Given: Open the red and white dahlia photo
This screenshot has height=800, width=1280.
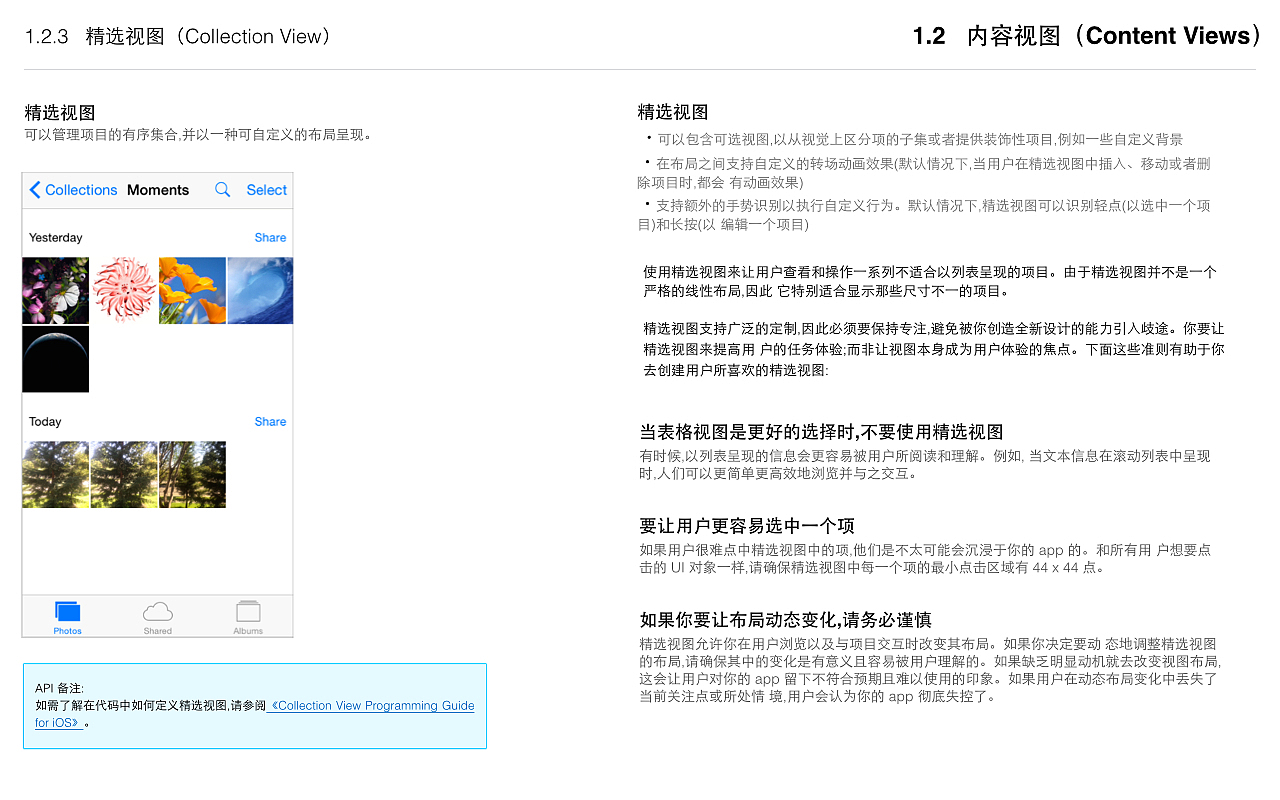Looking at the screenshot, I should (x=124, y=291).
